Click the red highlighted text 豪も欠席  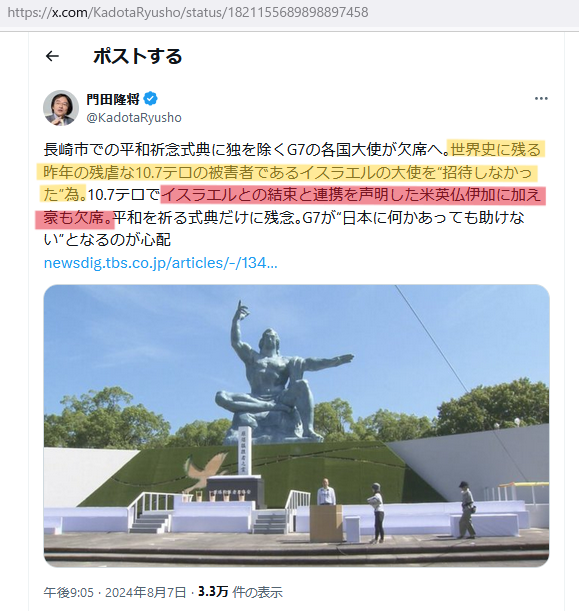(x=74, y=217)
